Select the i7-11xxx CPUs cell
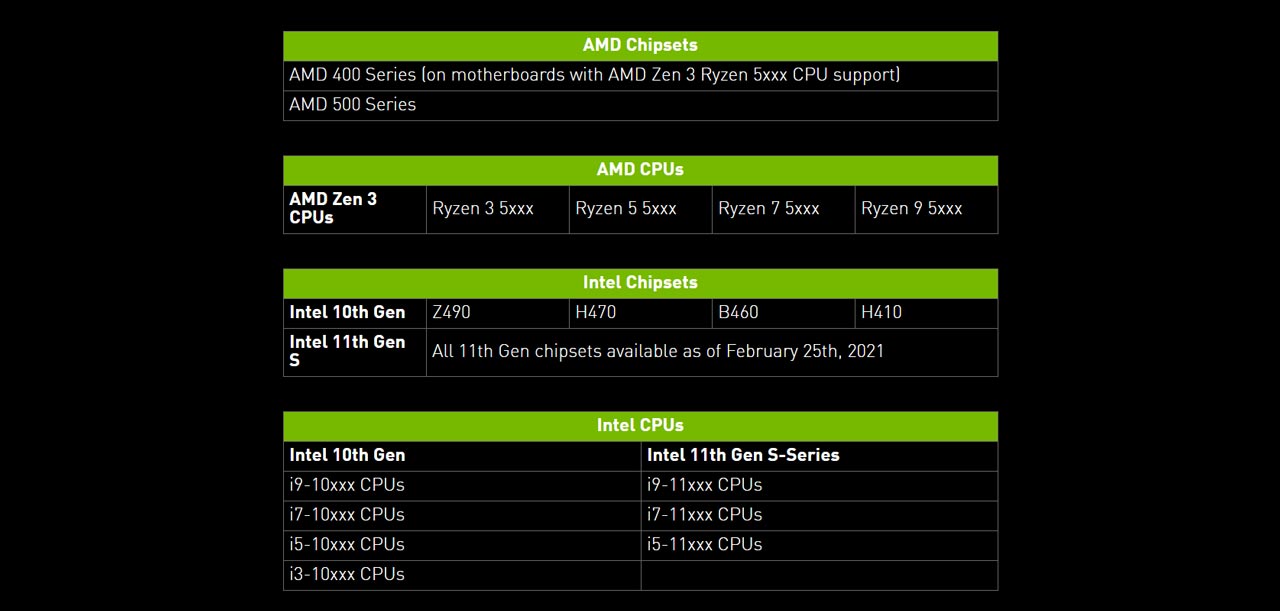 click(705, 515)
